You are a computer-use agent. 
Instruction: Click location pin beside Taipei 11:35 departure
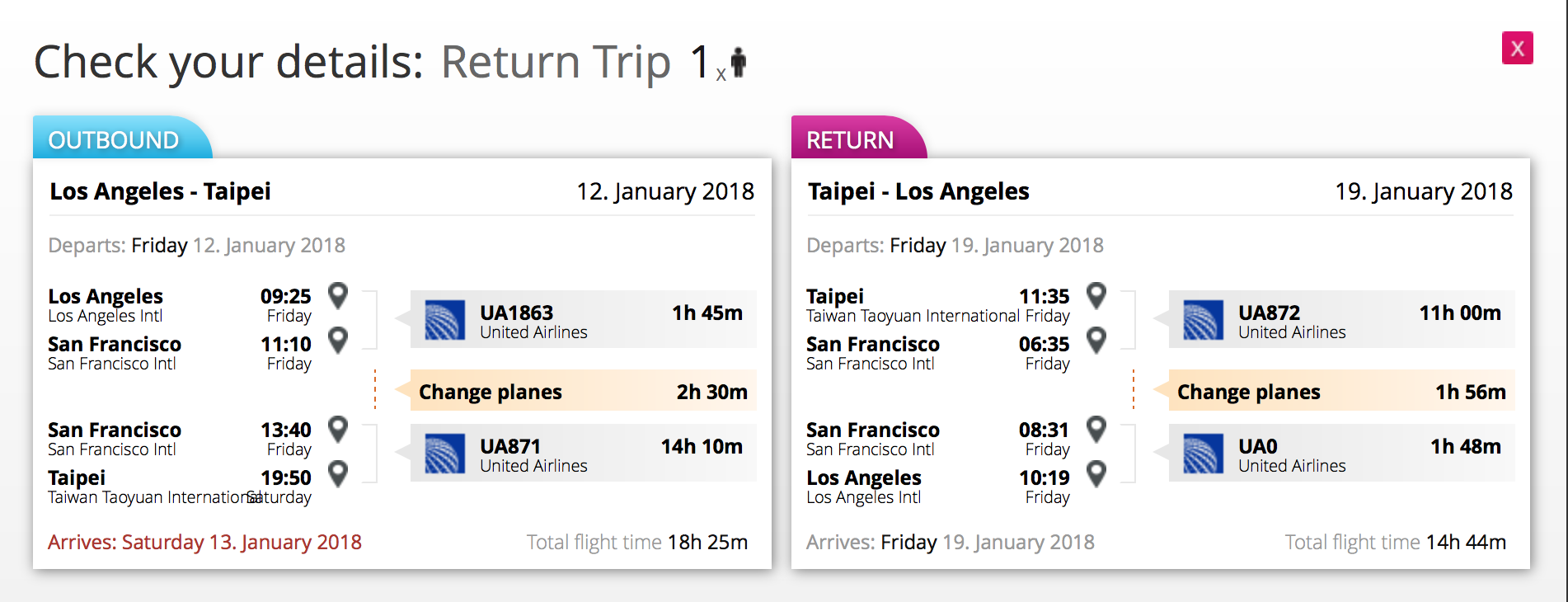(1096, 295)
